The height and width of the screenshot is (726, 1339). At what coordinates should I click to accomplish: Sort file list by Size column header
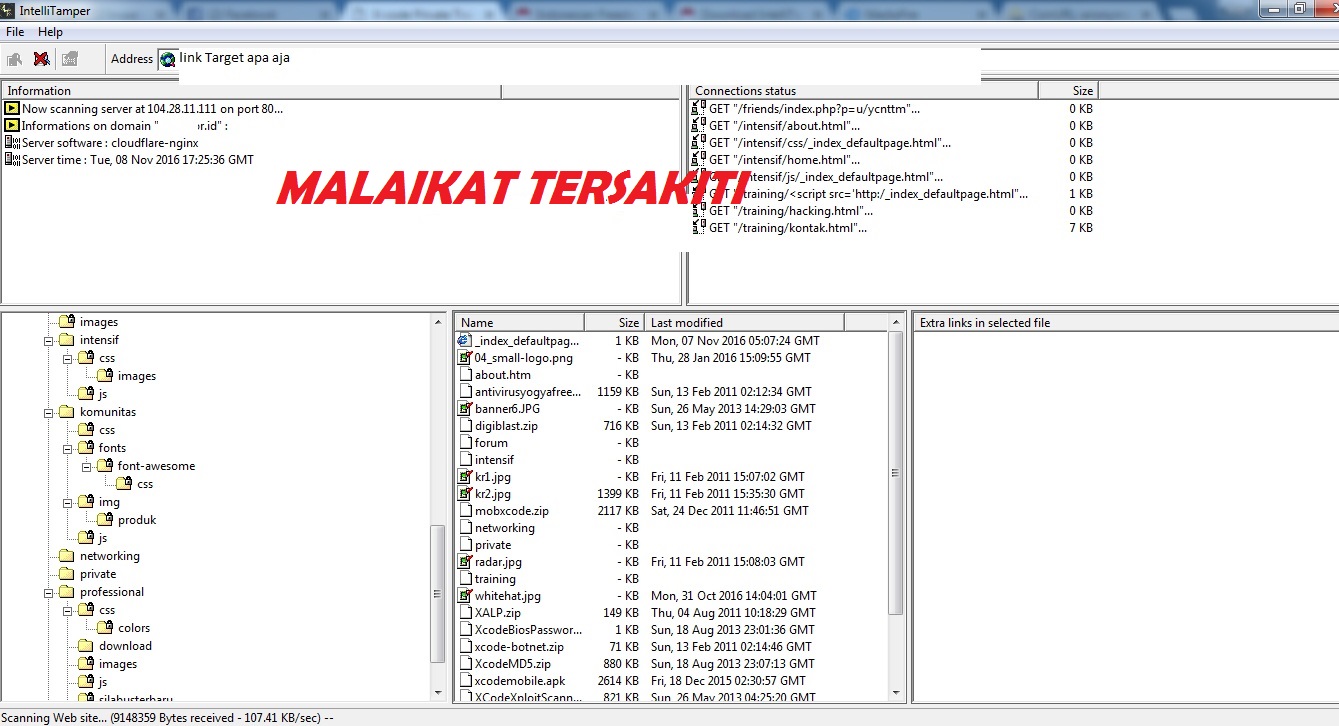(615, 322)
